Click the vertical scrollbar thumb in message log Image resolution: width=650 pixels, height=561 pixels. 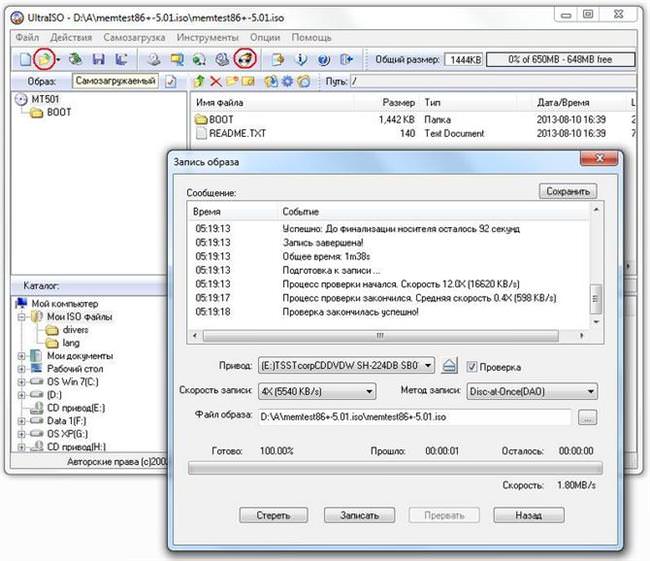pos(596,299)
